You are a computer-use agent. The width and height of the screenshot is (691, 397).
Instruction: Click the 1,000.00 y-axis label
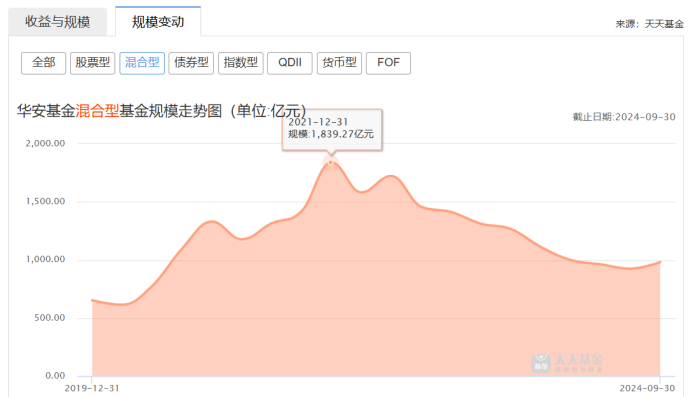pos(45,260)
